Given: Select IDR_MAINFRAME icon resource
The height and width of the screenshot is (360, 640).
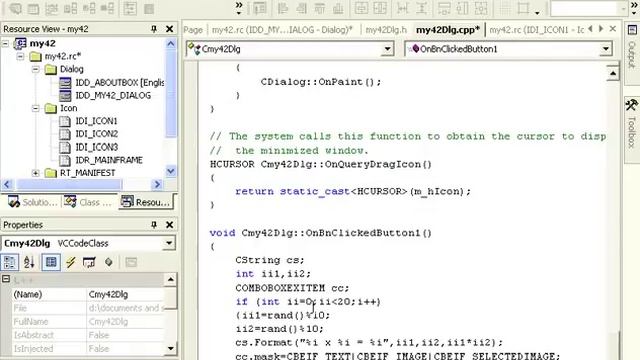Looking at the screenshot, I should (109, 160).
